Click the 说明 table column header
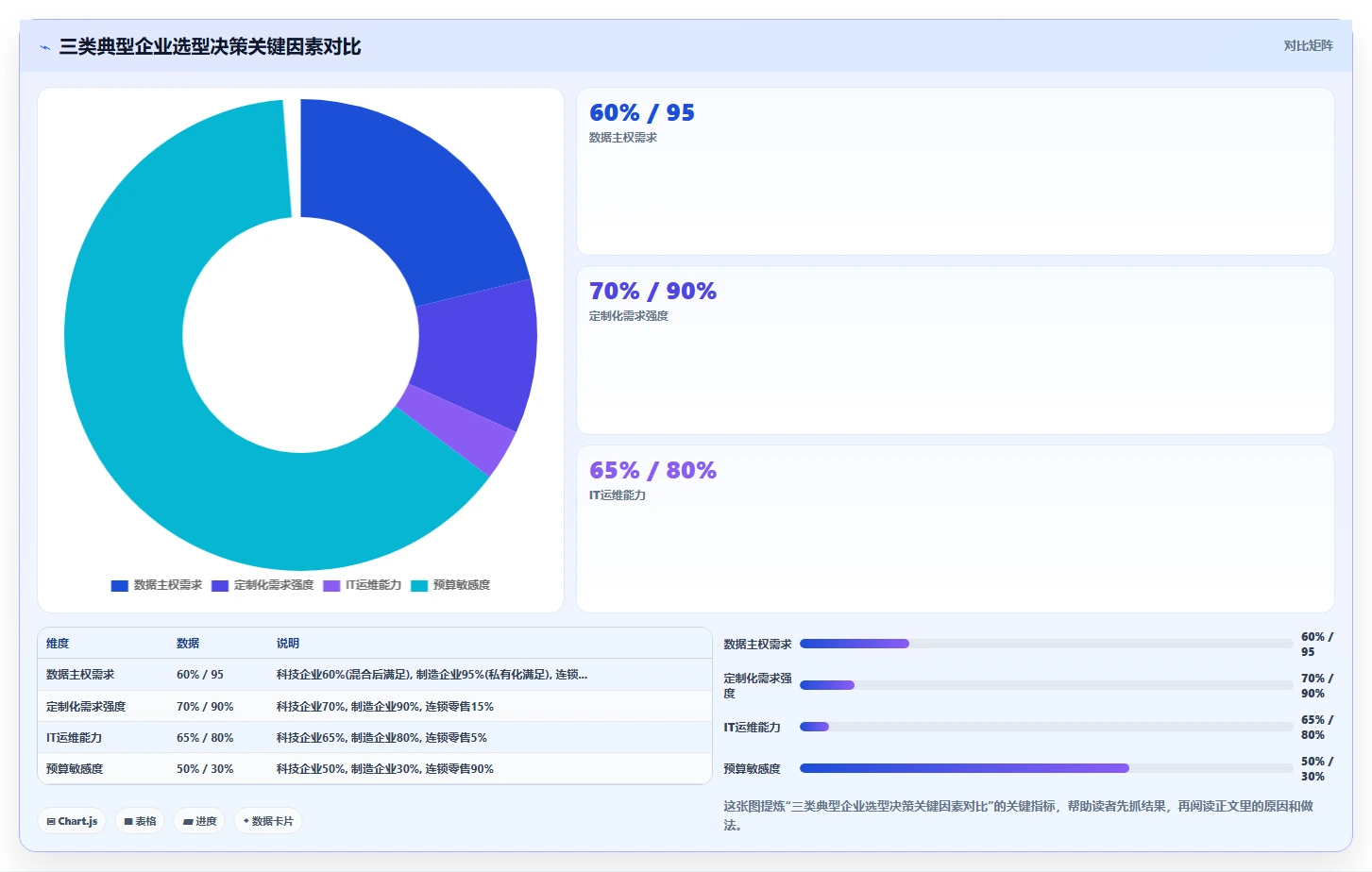 click(288, 644)
